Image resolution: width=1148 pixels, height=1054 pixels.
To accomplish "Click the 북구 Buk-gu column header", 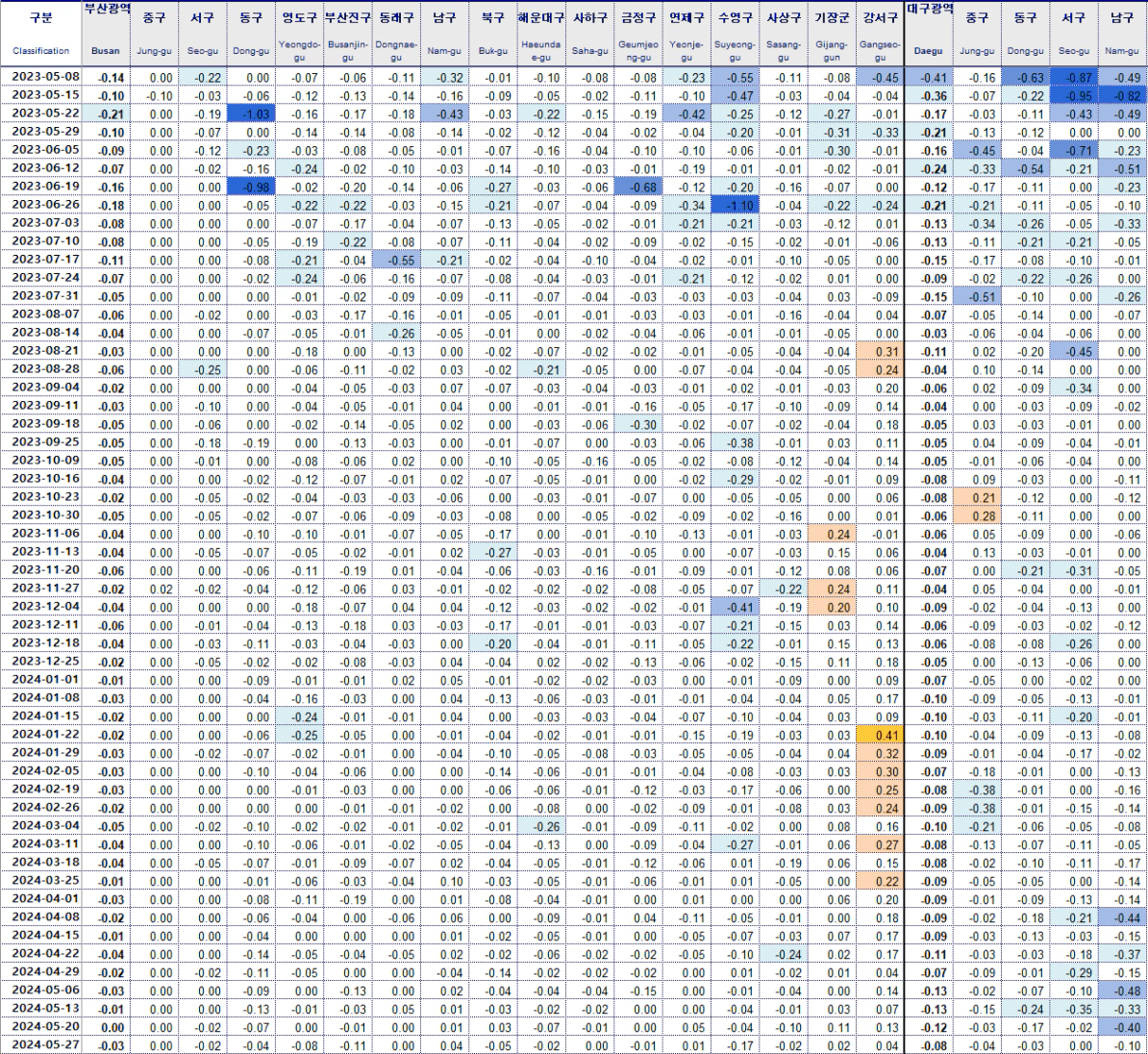I will (492, 34).
